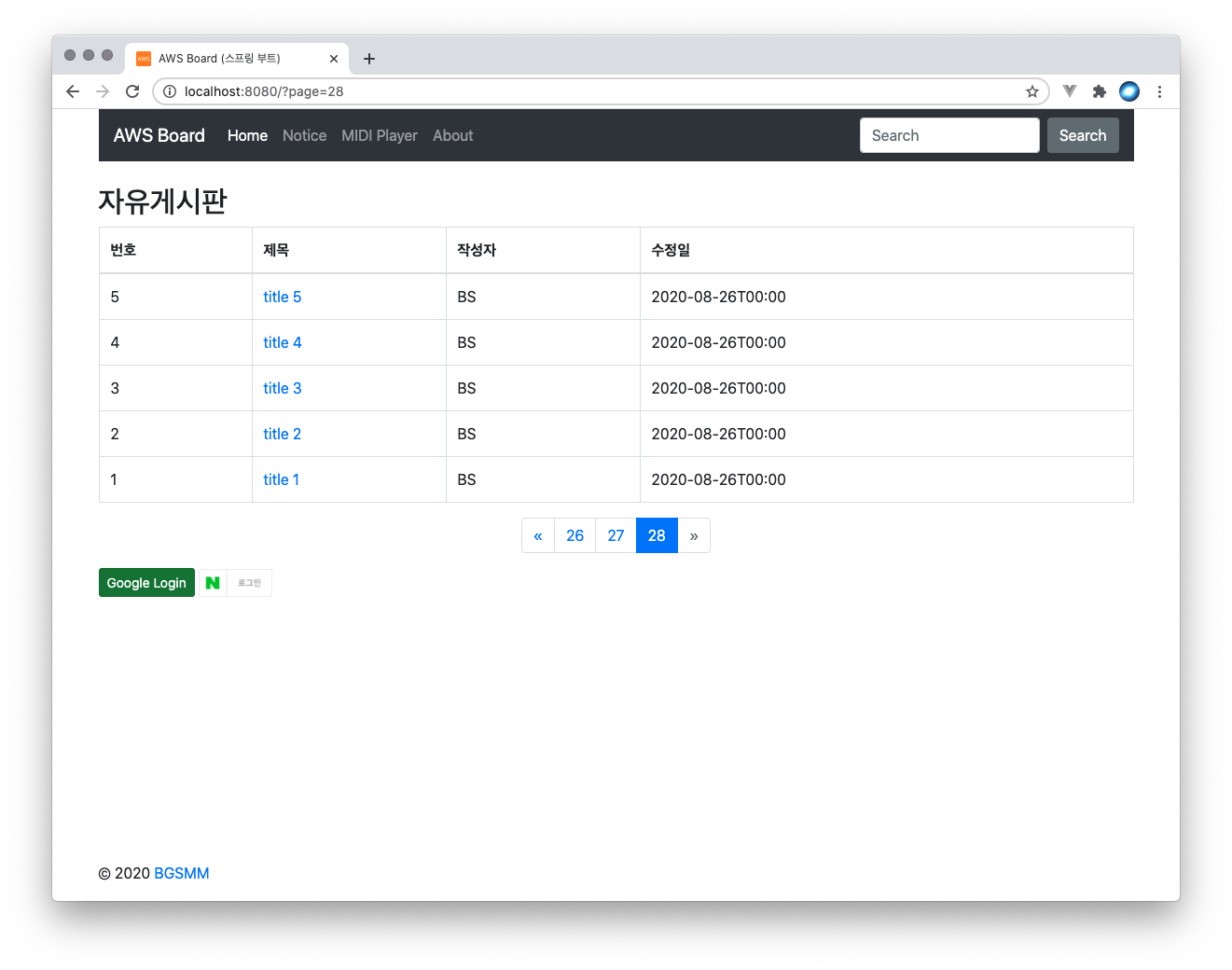Viewport: 1232px width, 970px height.
Task: Focus the Search text field
Action: pos(948,135)
